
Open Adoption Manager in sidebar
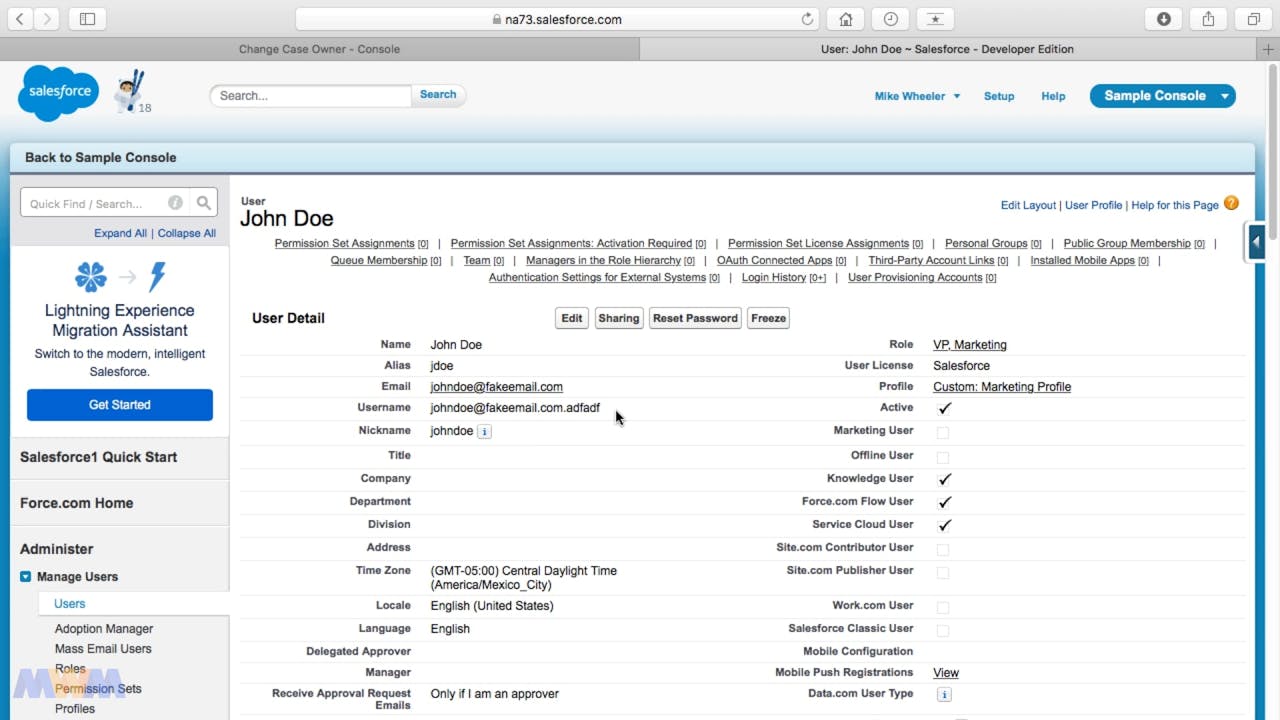[104, 629]
